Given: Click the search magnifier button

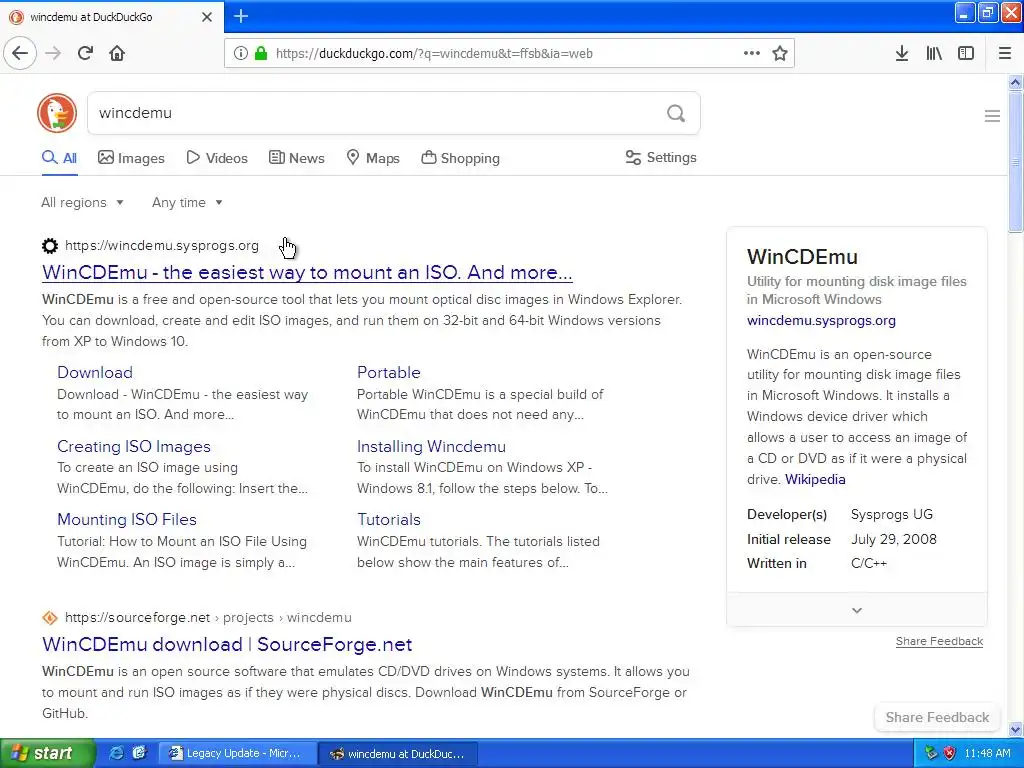Looking at the screenshot, I should coord(676,114).
